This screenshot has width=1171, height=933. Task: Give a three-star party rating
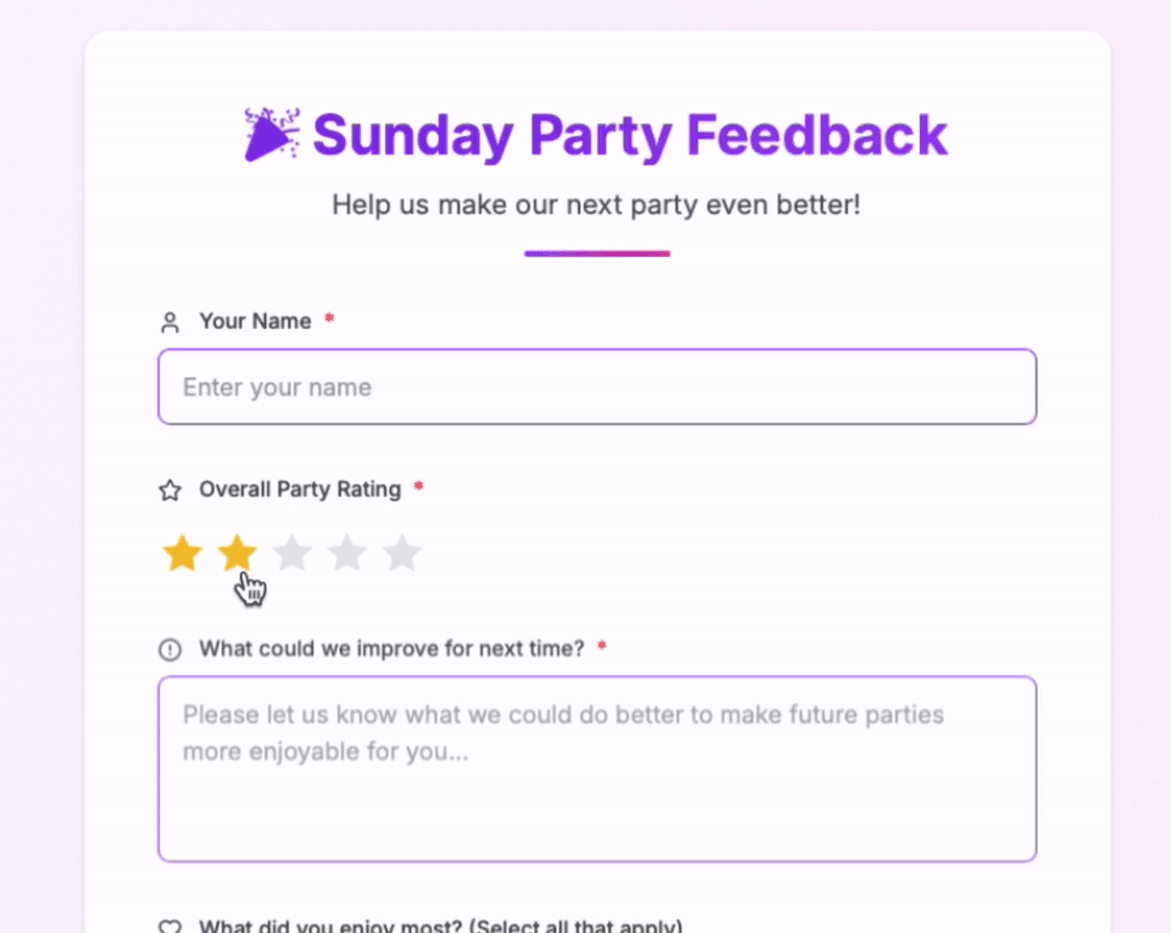[x=292, y=553]
